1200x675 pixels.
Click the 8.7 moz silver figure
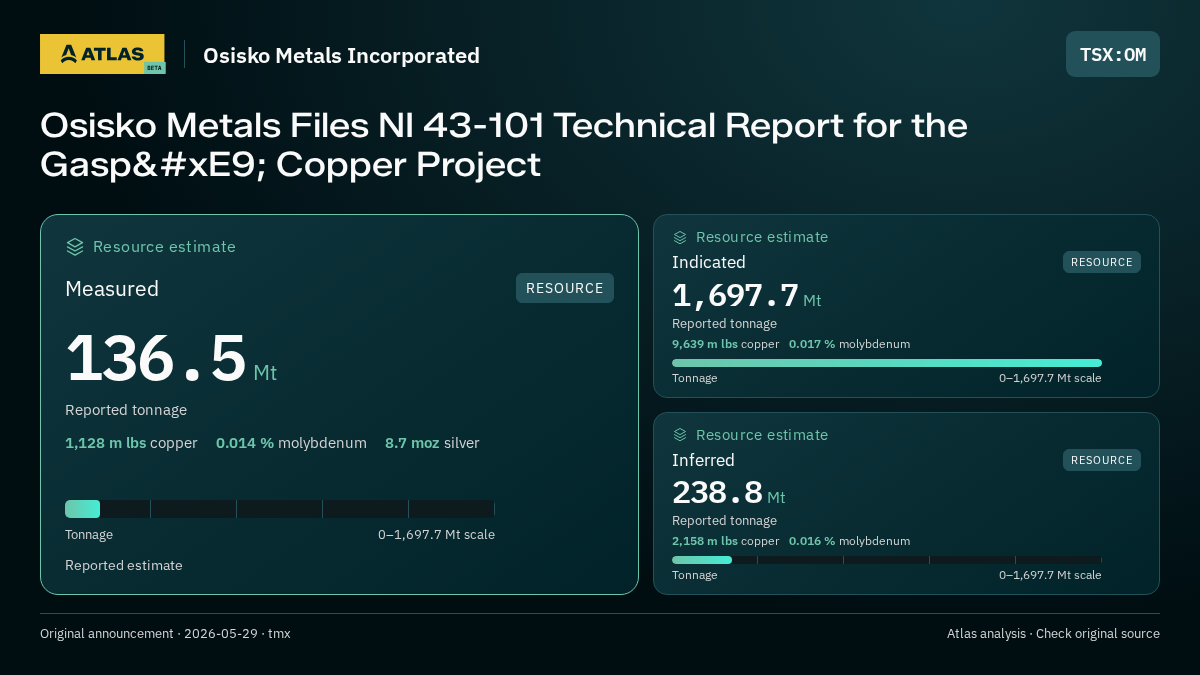click(x=432, y=443)
